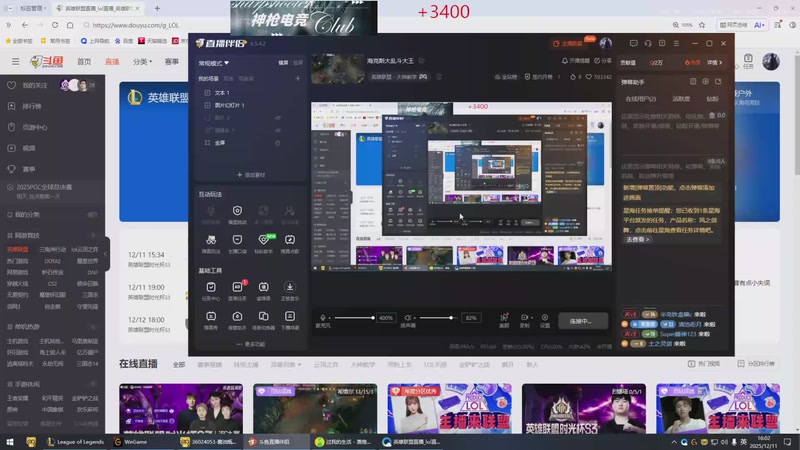Open 星海任务 icon with red badge
Image resolution: width=800 pixels, height=450 pixels.
237,287
